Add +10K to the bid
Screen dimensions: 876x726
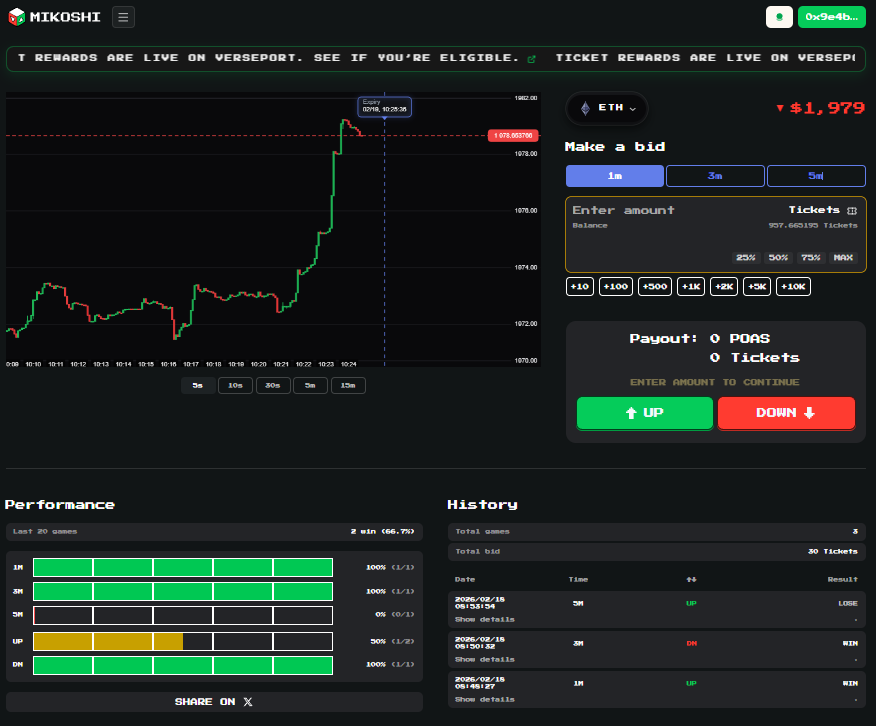[x=793, y=286]
